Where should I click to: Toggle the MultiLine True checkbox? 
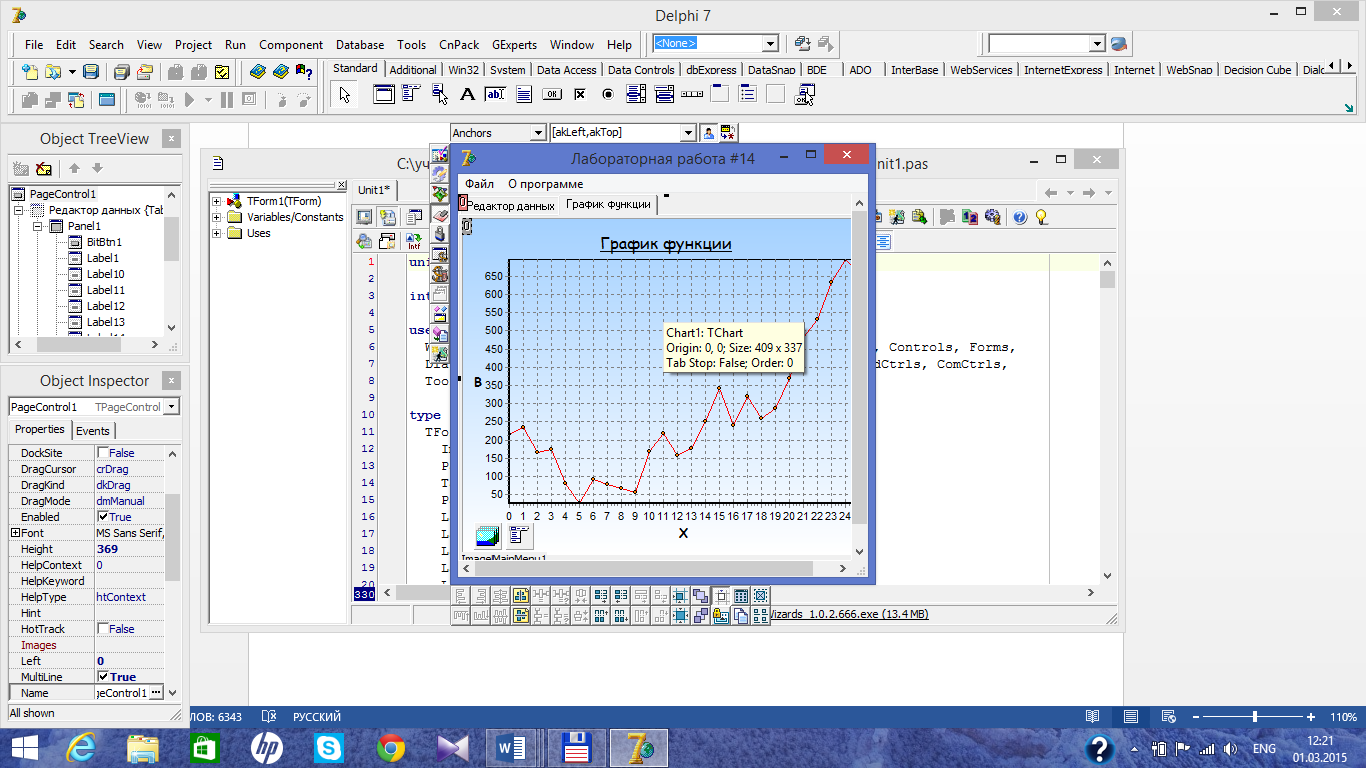[x=103, y=677]
